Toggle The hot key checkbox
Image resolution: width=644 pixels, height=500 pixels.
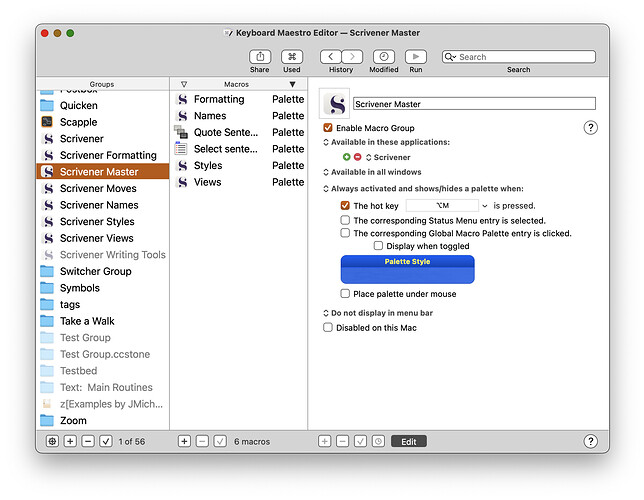click(345, 205)
